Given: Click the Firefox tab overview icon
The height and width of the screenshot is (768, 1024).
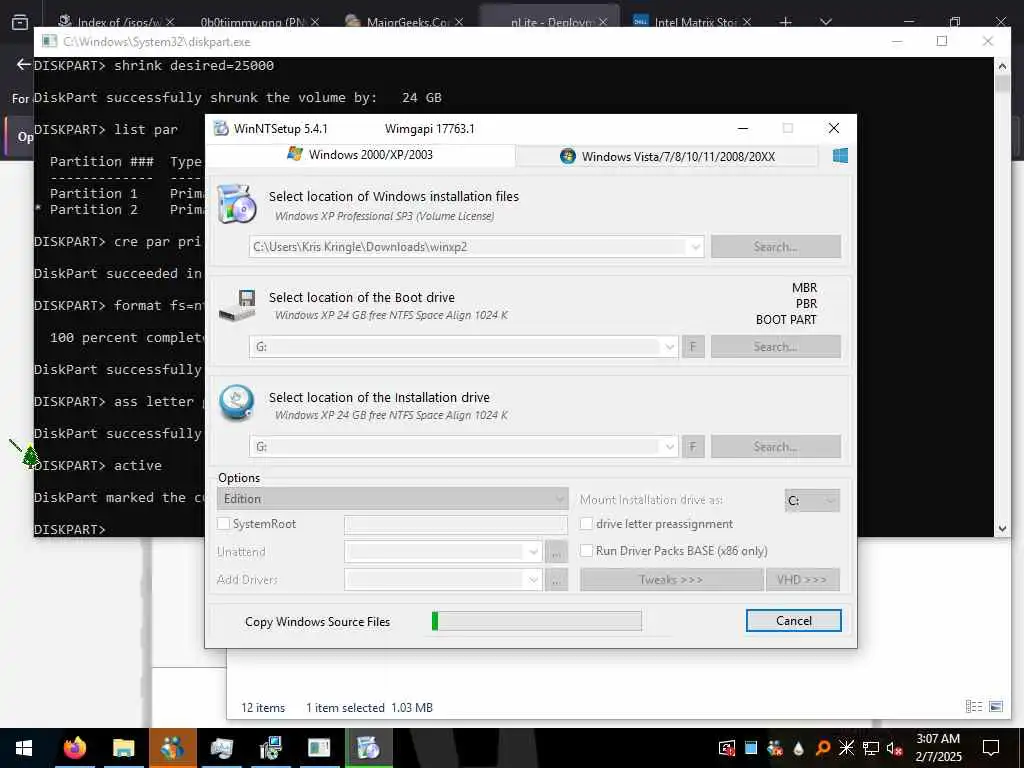Looking at the screenshot, I should (x=20, y=22).
